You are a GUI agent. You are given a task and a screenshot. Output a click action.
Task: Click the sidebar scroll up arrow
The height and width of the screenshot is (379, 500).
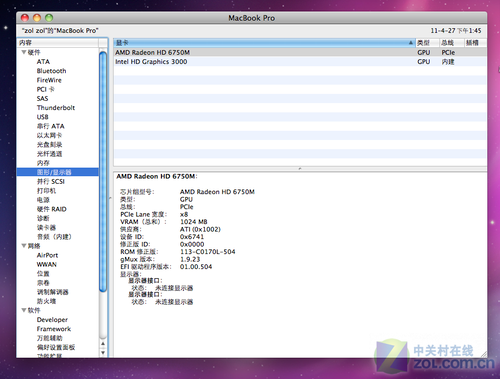103,343
